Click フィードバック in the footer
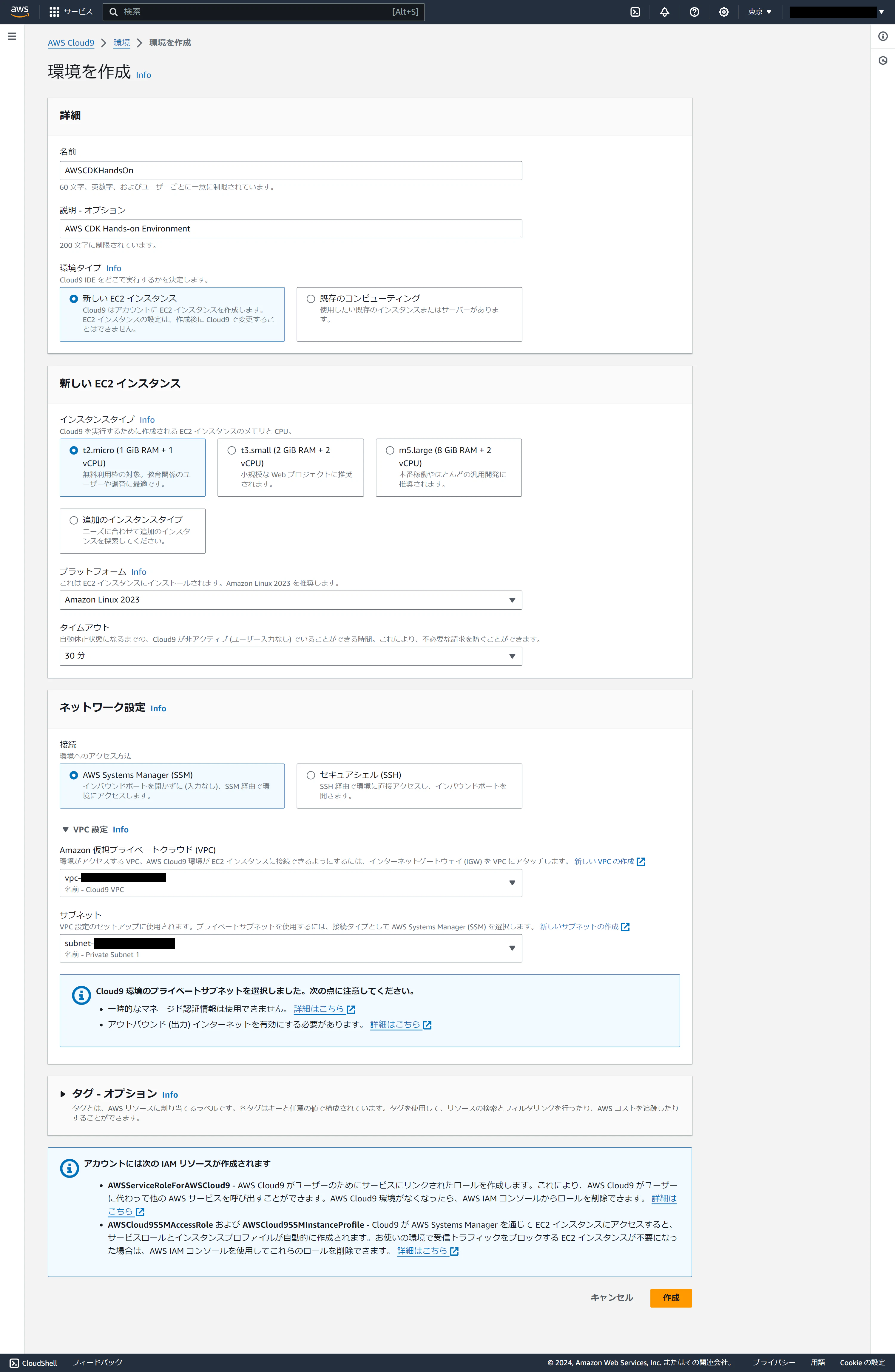The height and width of the screenshot is (1372, 895). 97,1363
